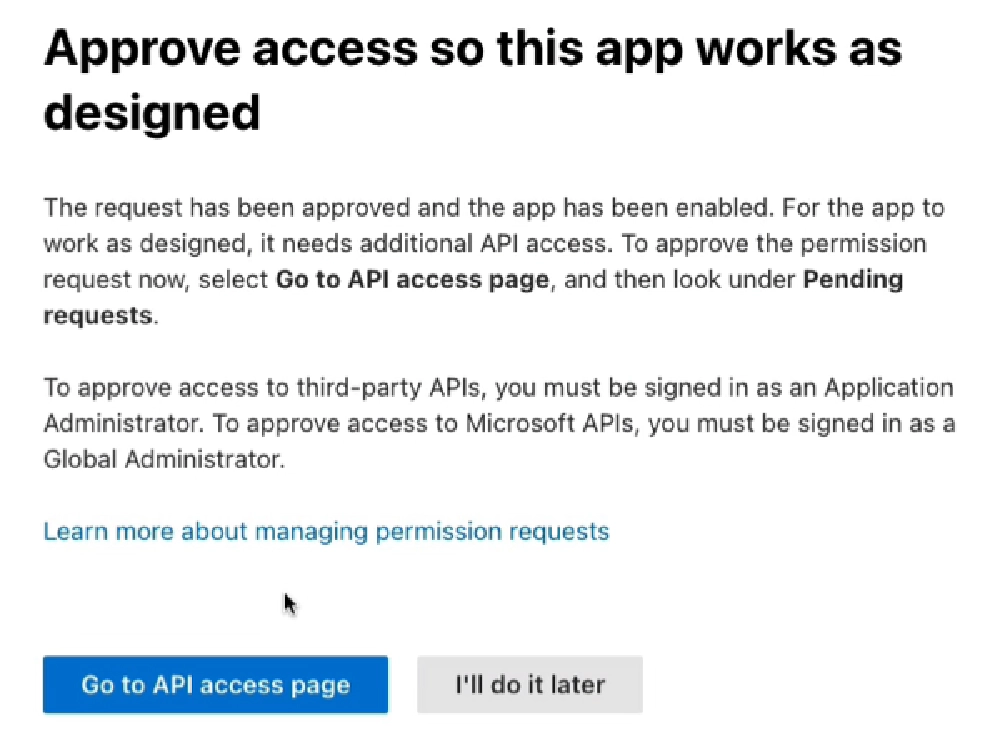1000x730 pixels.
Task: Open Learn more about managing permission requests link
Action: 325,531
